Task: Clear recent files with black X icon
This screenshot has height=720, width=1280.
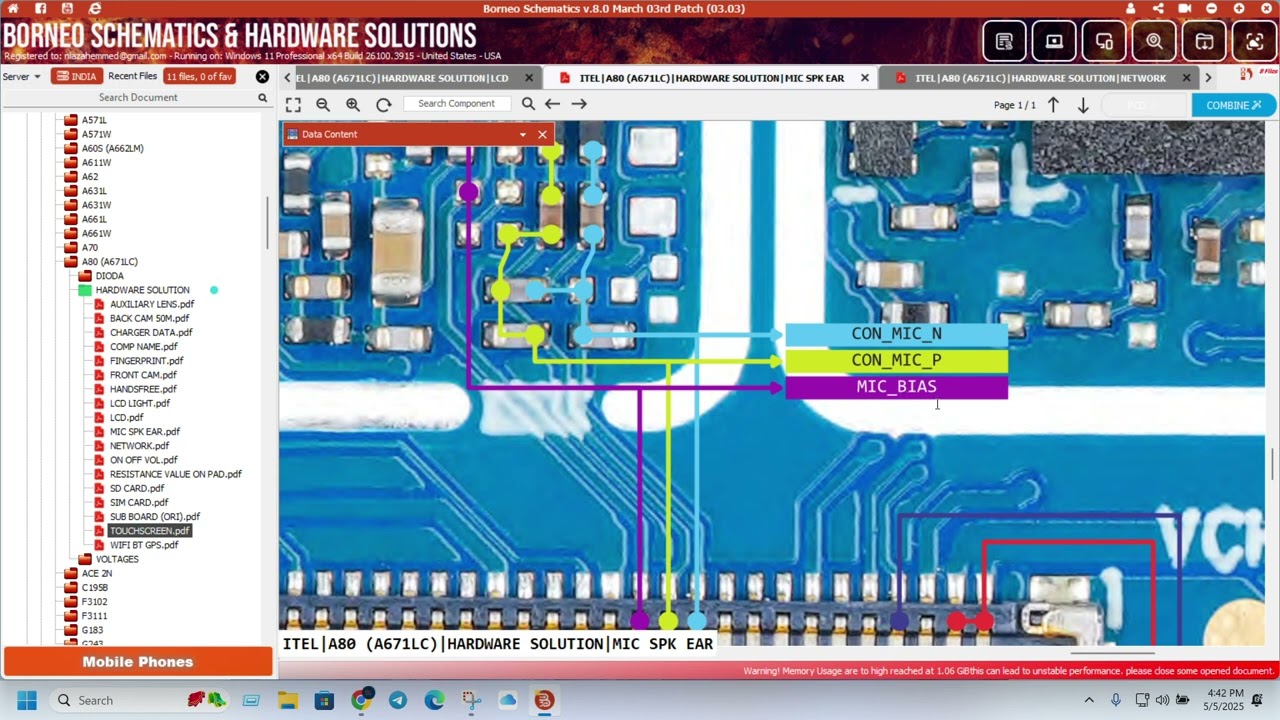Action: point(262,77)
